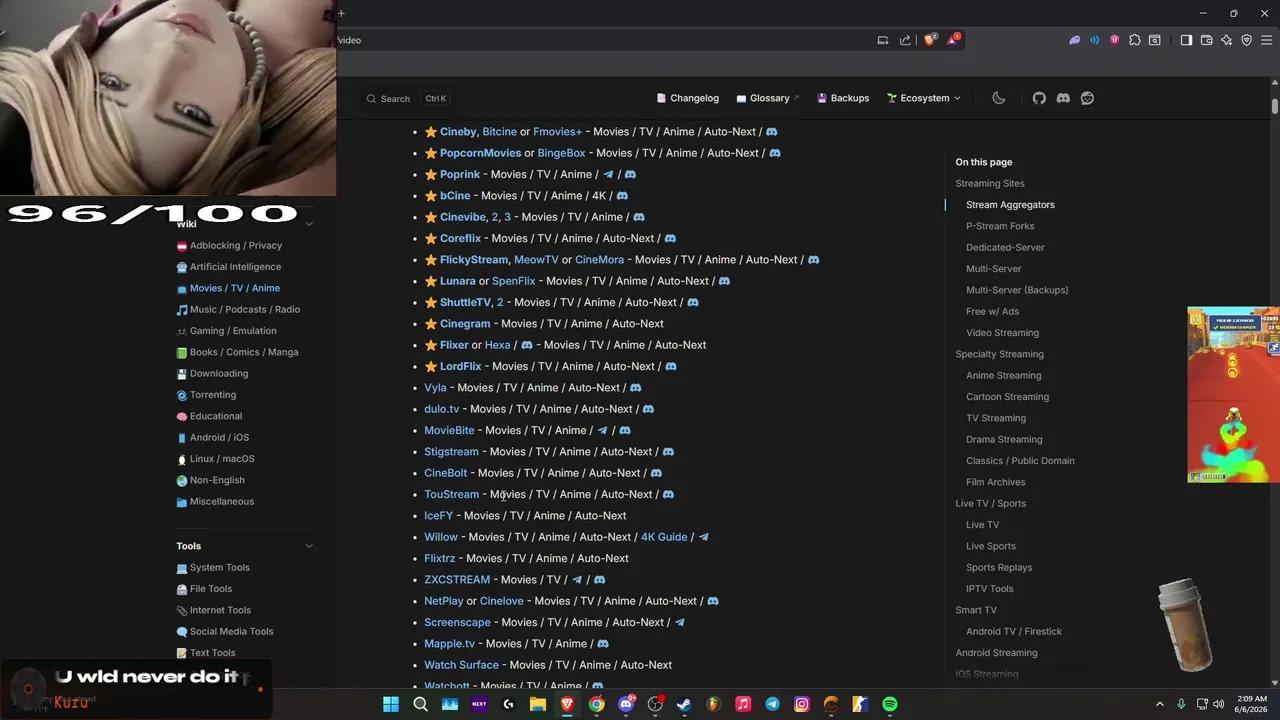
Task: Open Spotify from the taskbar
Action: tap(889, 704)
